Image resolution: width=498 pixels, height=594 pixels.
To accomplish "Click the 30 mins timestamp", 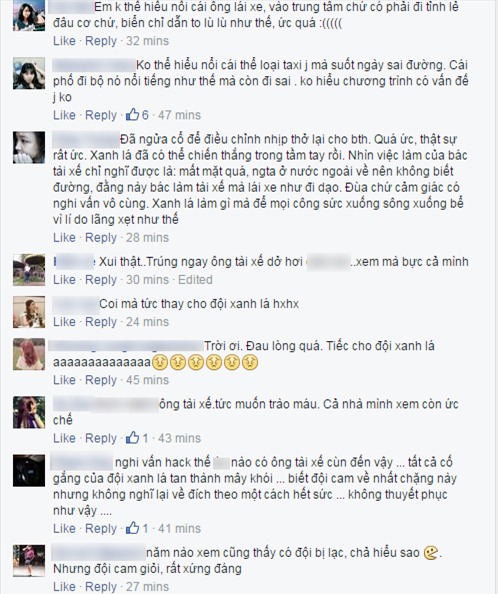I will click(147, 279).
